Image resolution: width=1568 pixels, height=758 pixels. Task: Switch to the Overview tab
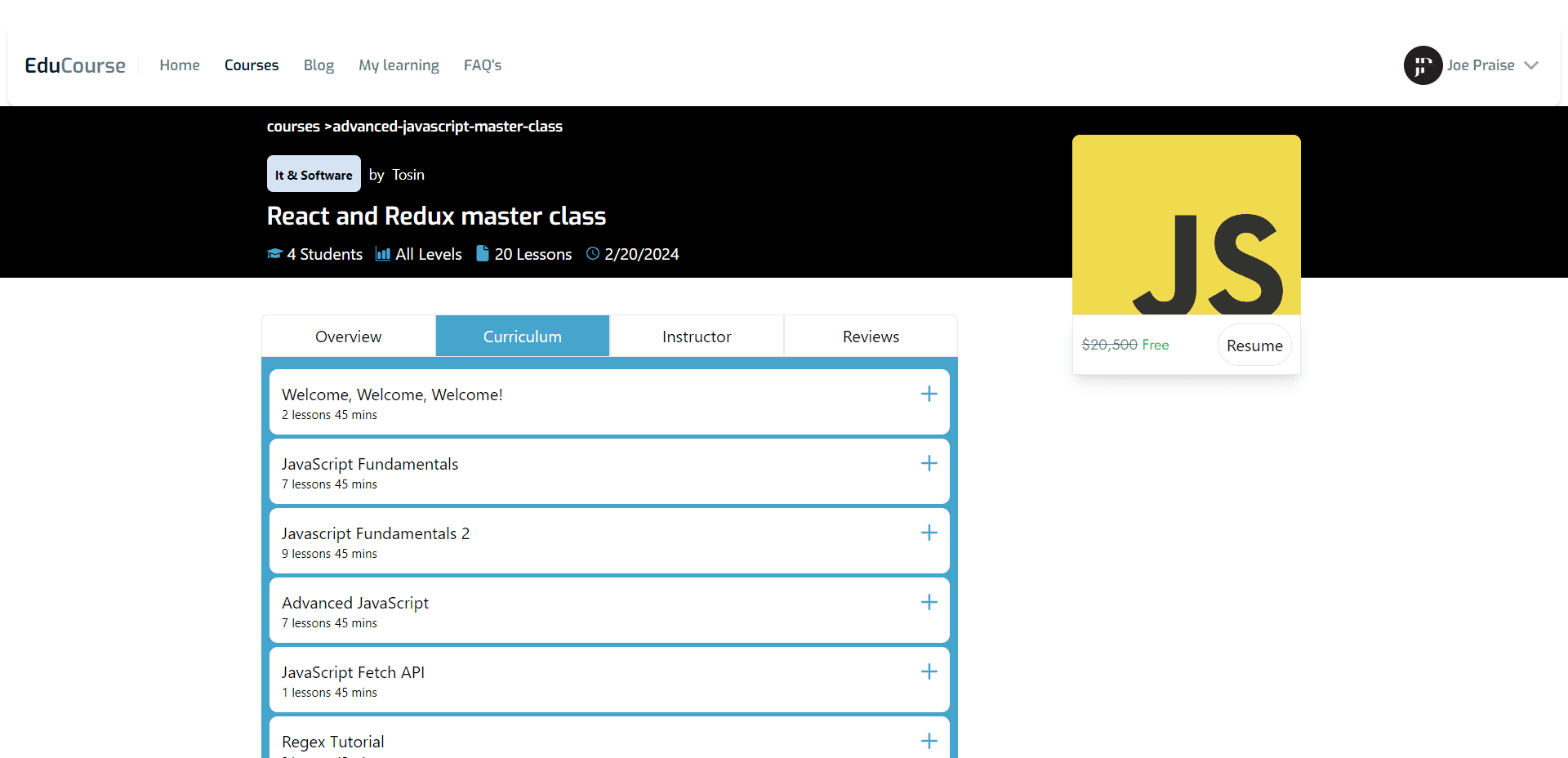point(349,337)
